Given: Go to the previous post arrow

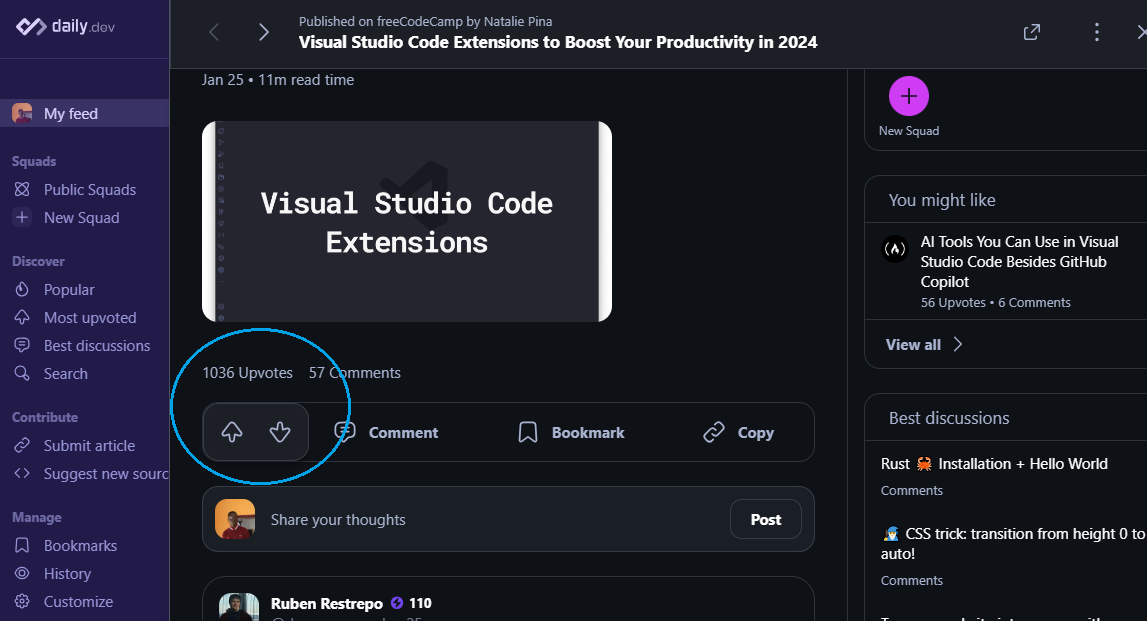Looking at the screenshot, I should click(x=214, y=31).
